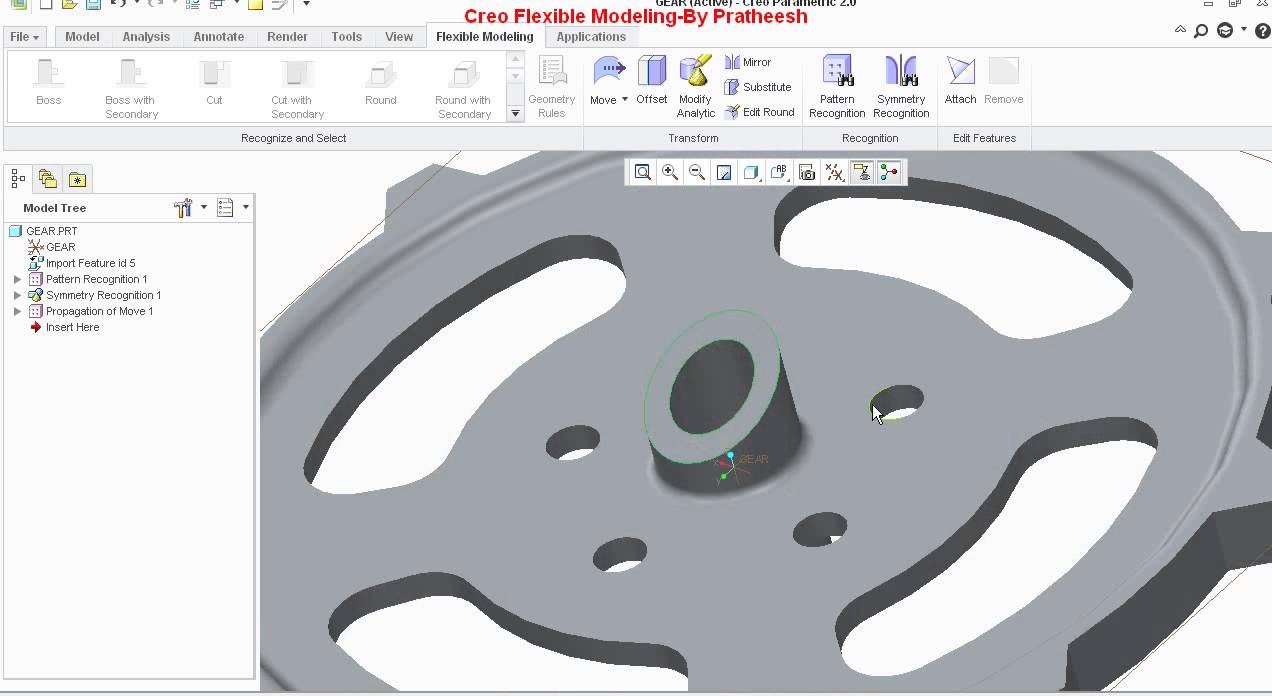Viewport: 1272px width, 696px height.
Task: Expand Pattern Recognition 1 tree node
Action: pyautogui.click(x=17, y=279)
